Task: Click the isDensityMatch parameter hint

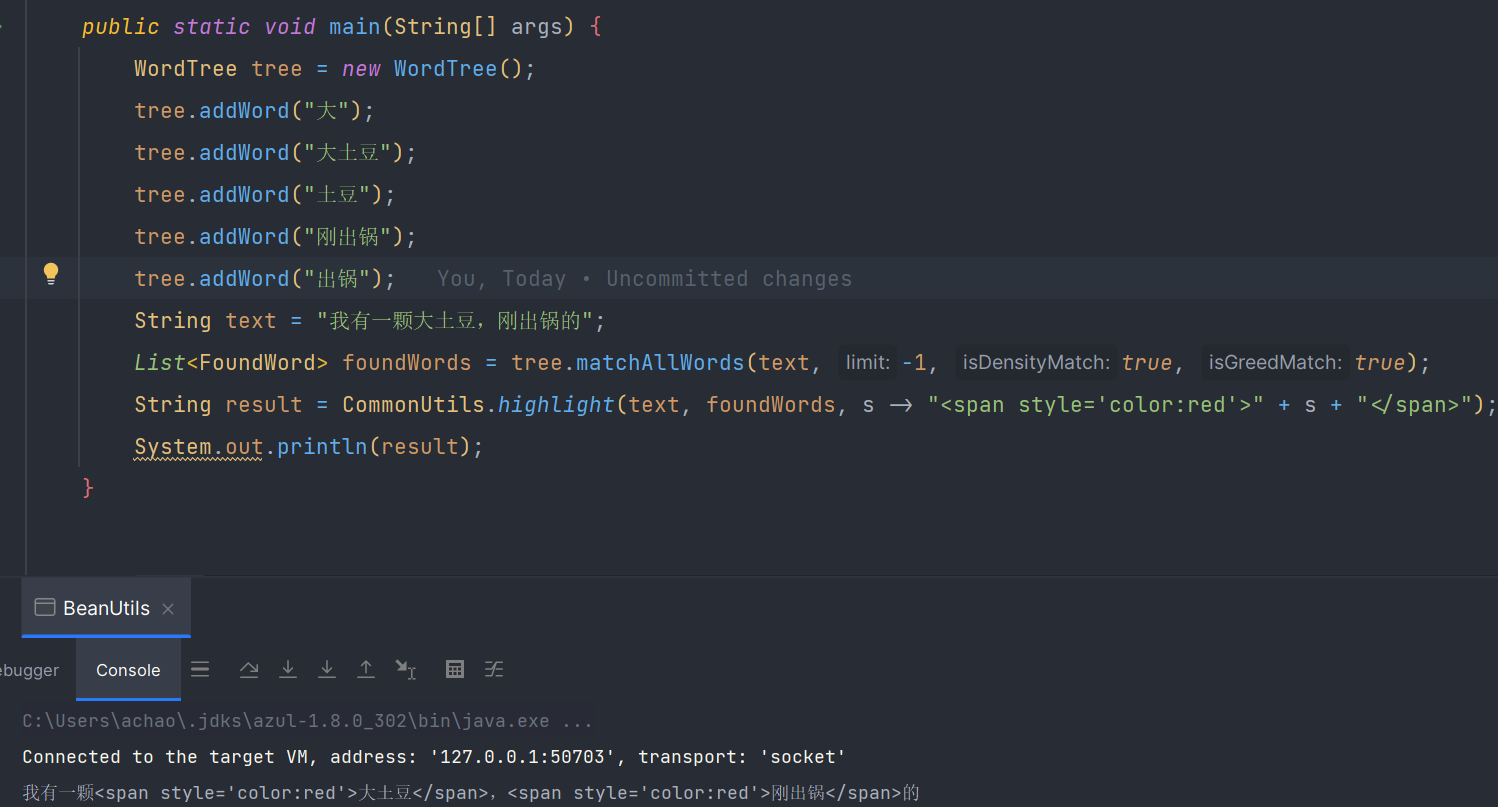Action: pyautogui.click(x=1035, y=363)
